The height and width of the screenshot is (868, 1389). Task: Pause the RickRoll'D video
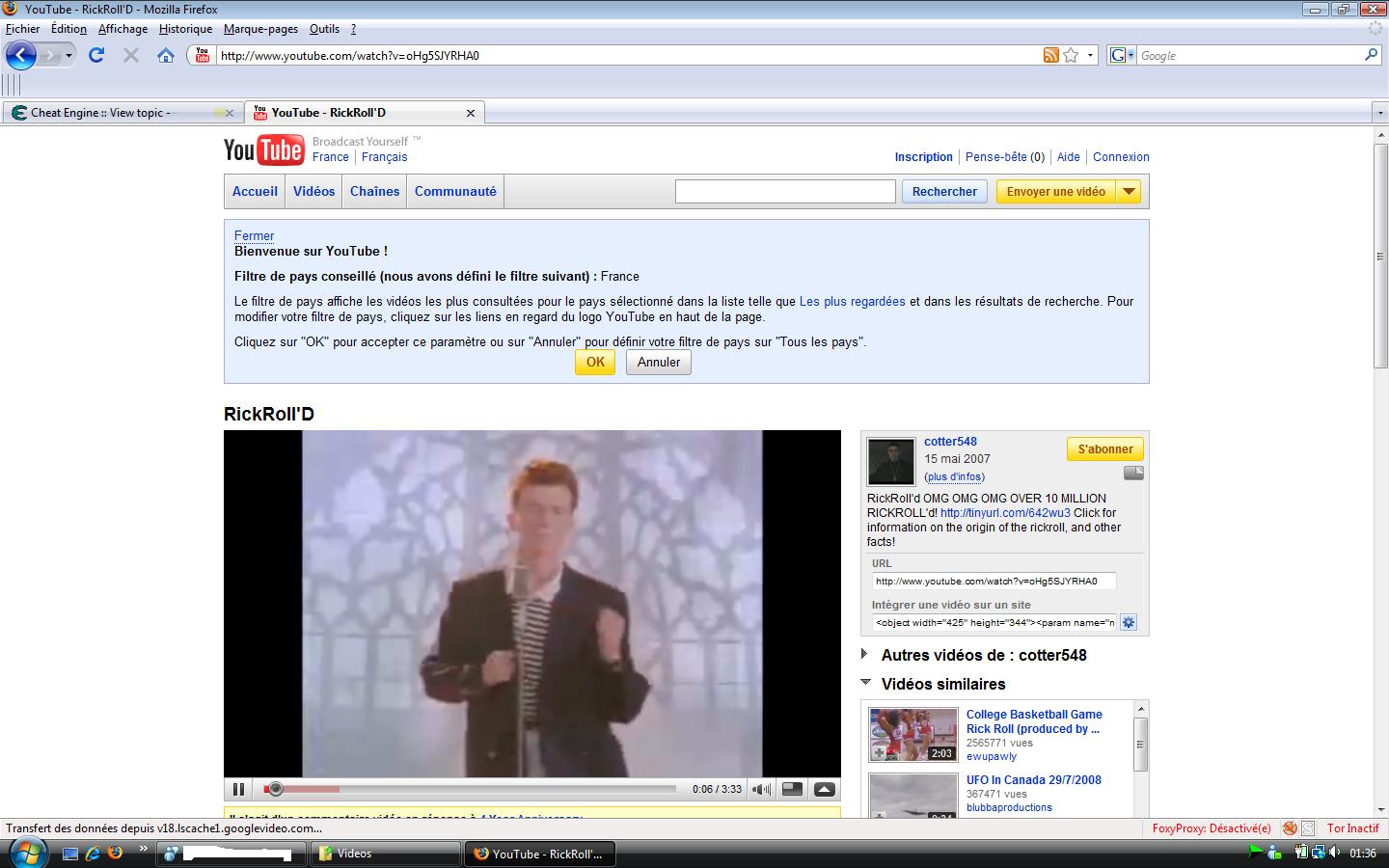[238, 789]
